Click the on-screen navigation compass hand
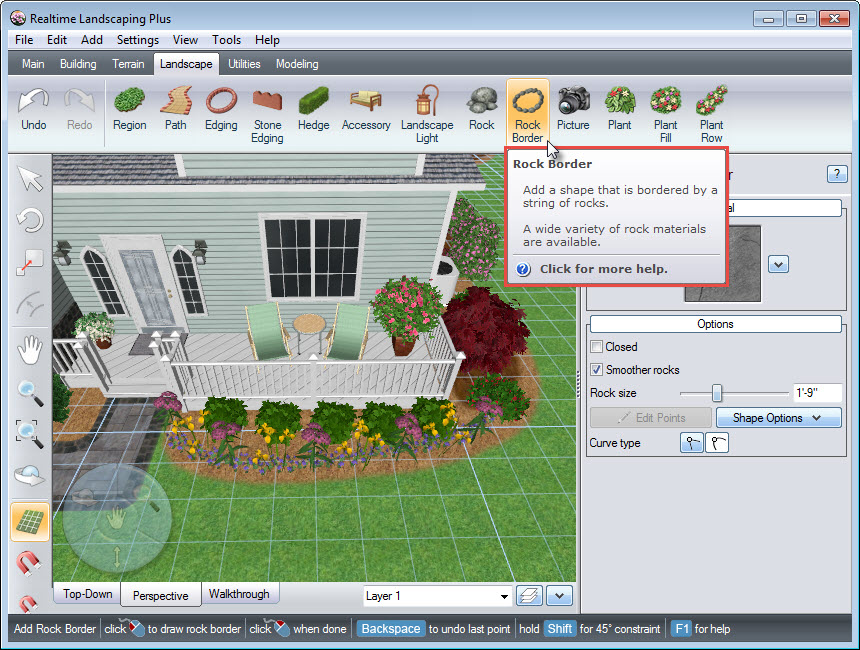 pos(116,518)
